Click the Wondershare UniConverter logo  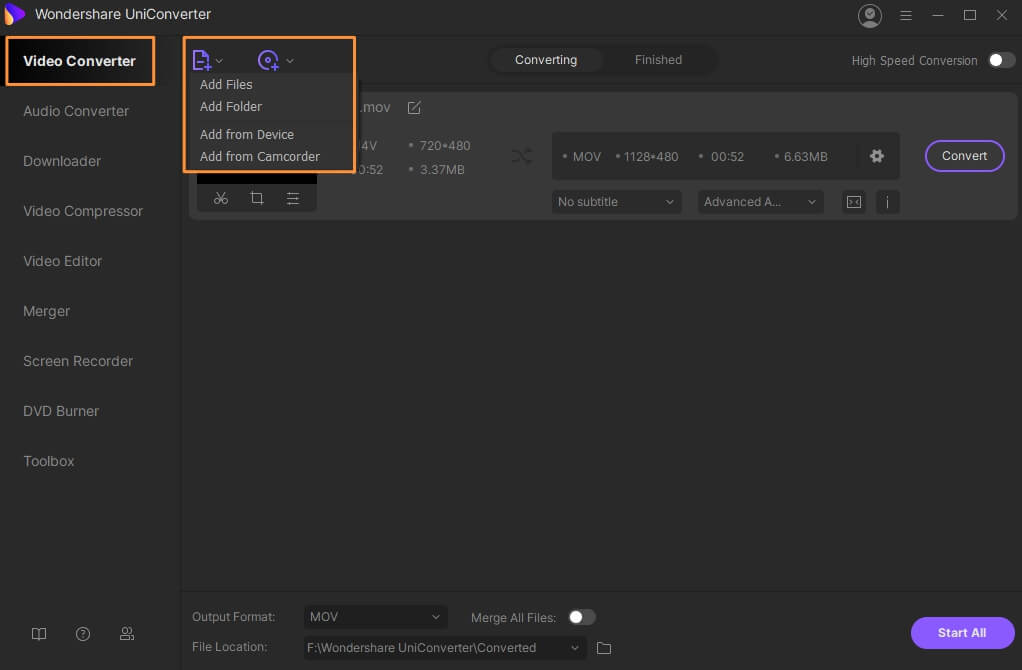point(14,14)
